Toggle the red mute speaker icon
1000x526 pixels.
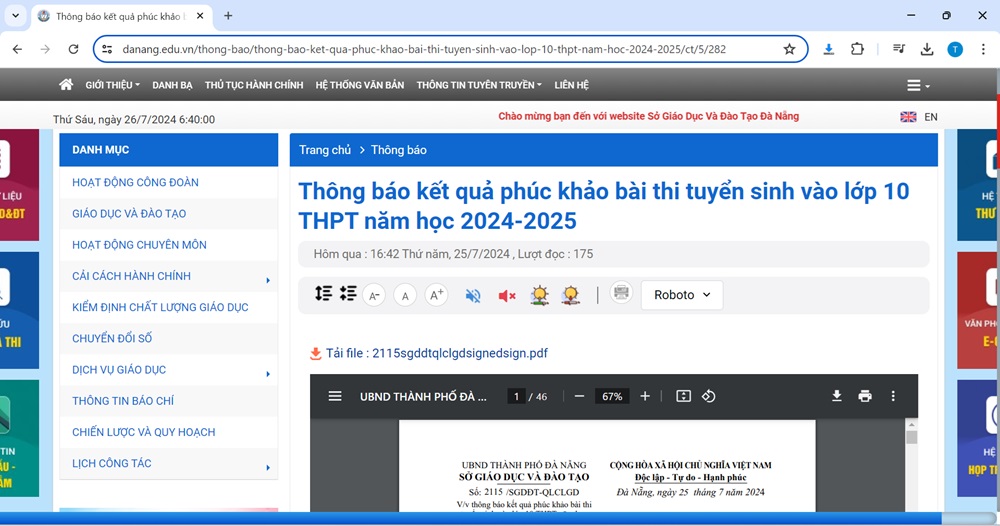pyautogui.click(x=506, y=295)
